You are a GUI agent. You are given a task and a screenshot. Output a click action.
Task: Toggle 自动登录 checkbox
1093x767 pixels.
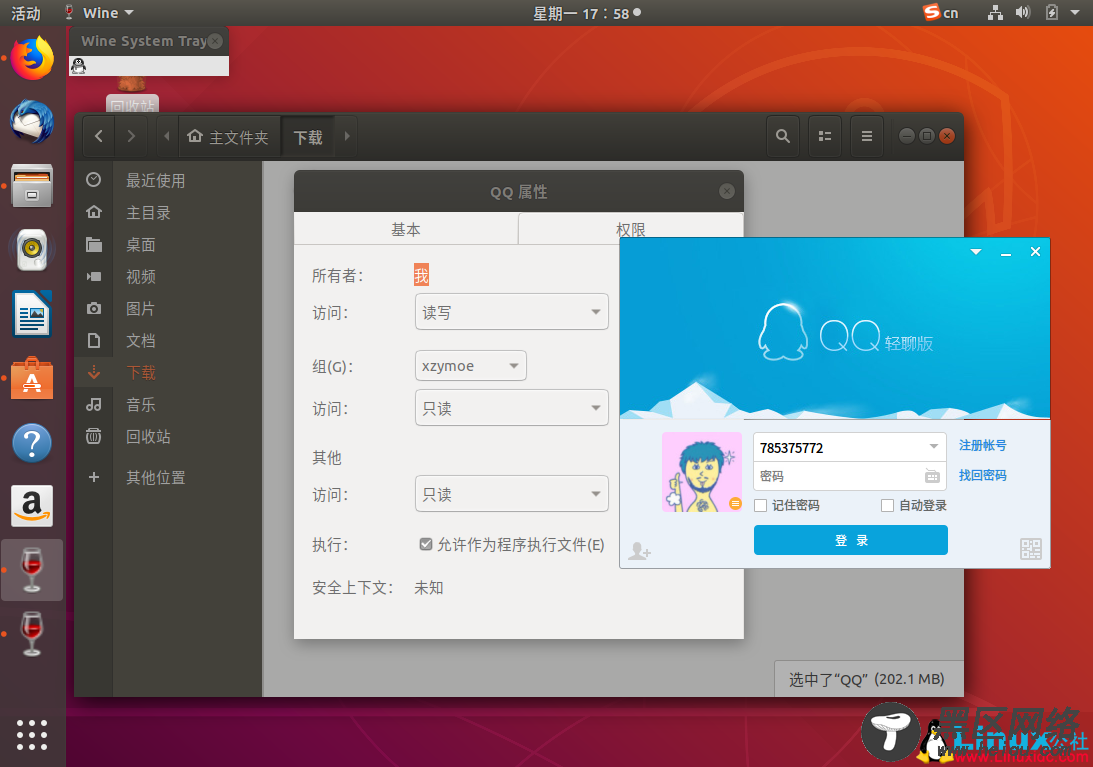pyautogui.click(x=887, y=506)
